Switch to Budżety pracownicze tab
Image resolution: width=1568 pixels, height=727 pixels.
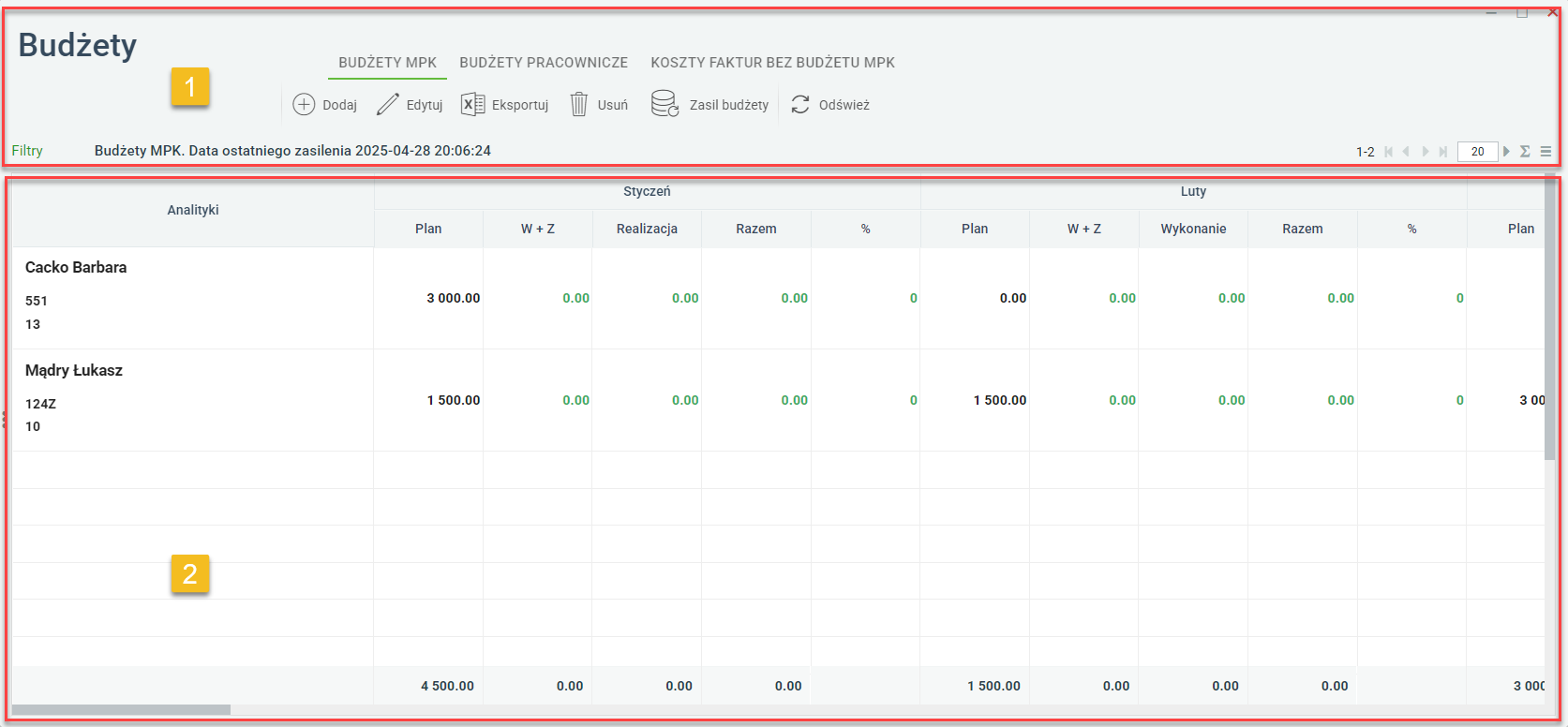544,63
